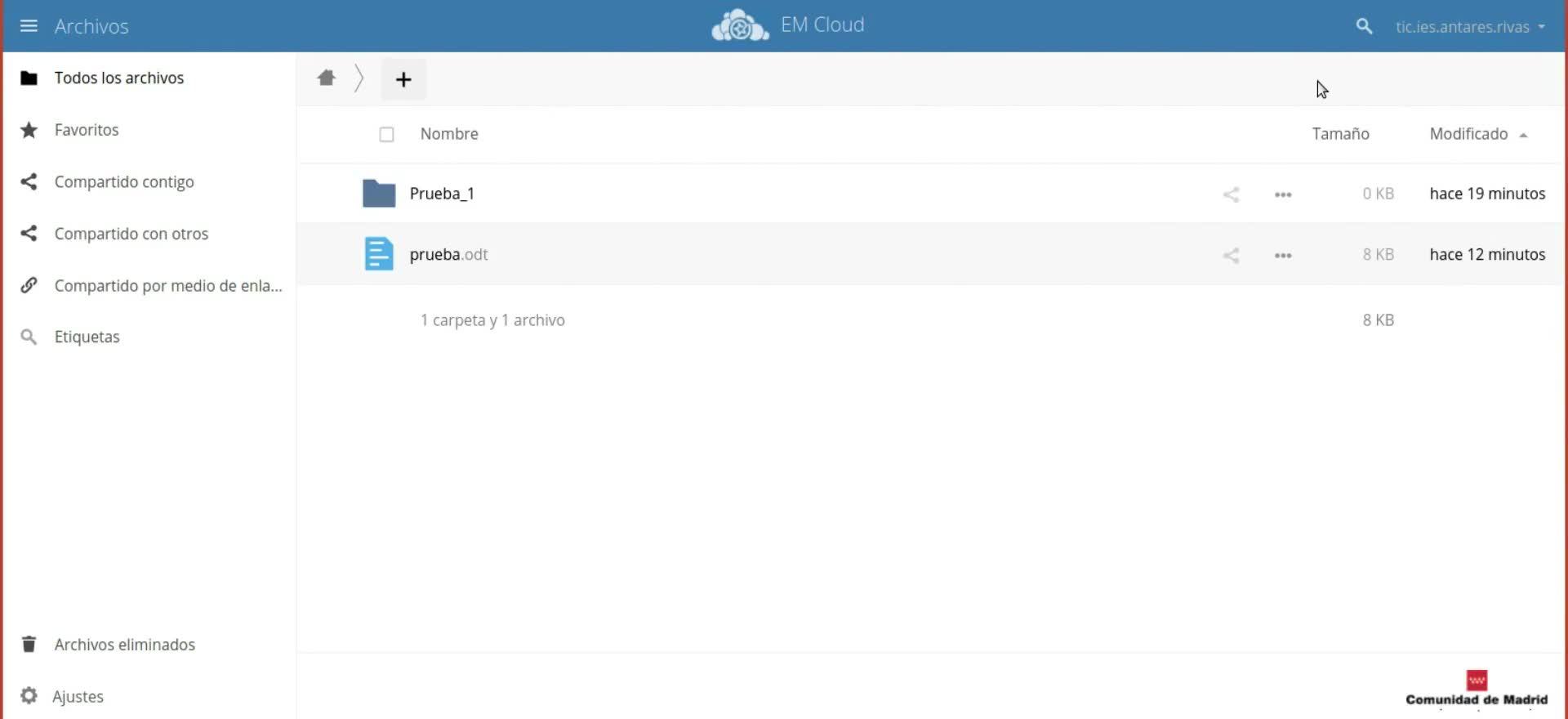Image resolution: width=1568 pixels, height=719 pixels.
Task: Click the EM Cloud logo
Action: (x=740, y=25)
